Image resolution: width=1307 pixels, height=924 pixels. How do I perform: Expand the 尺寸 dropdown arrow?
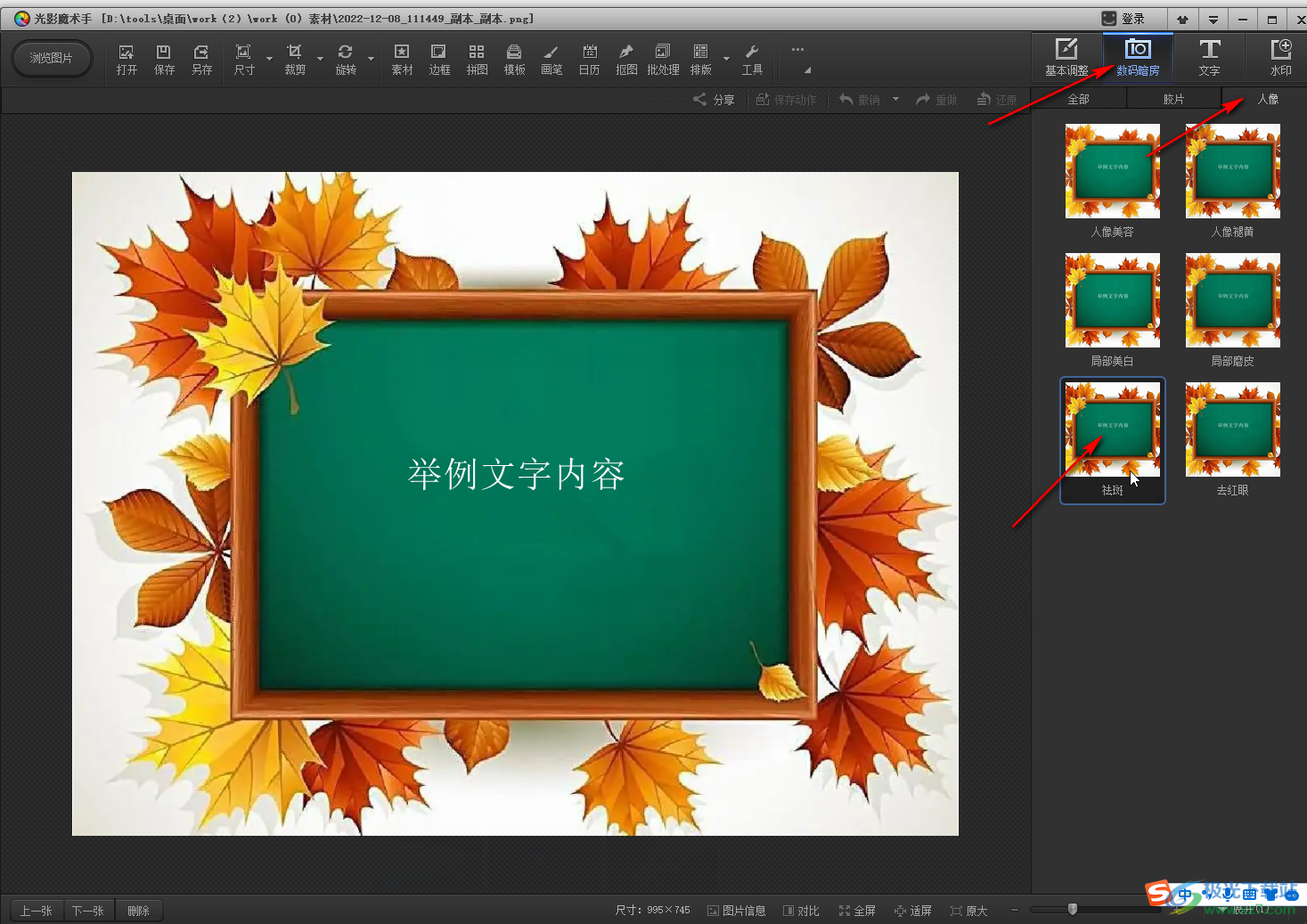(x=269, y=60)
